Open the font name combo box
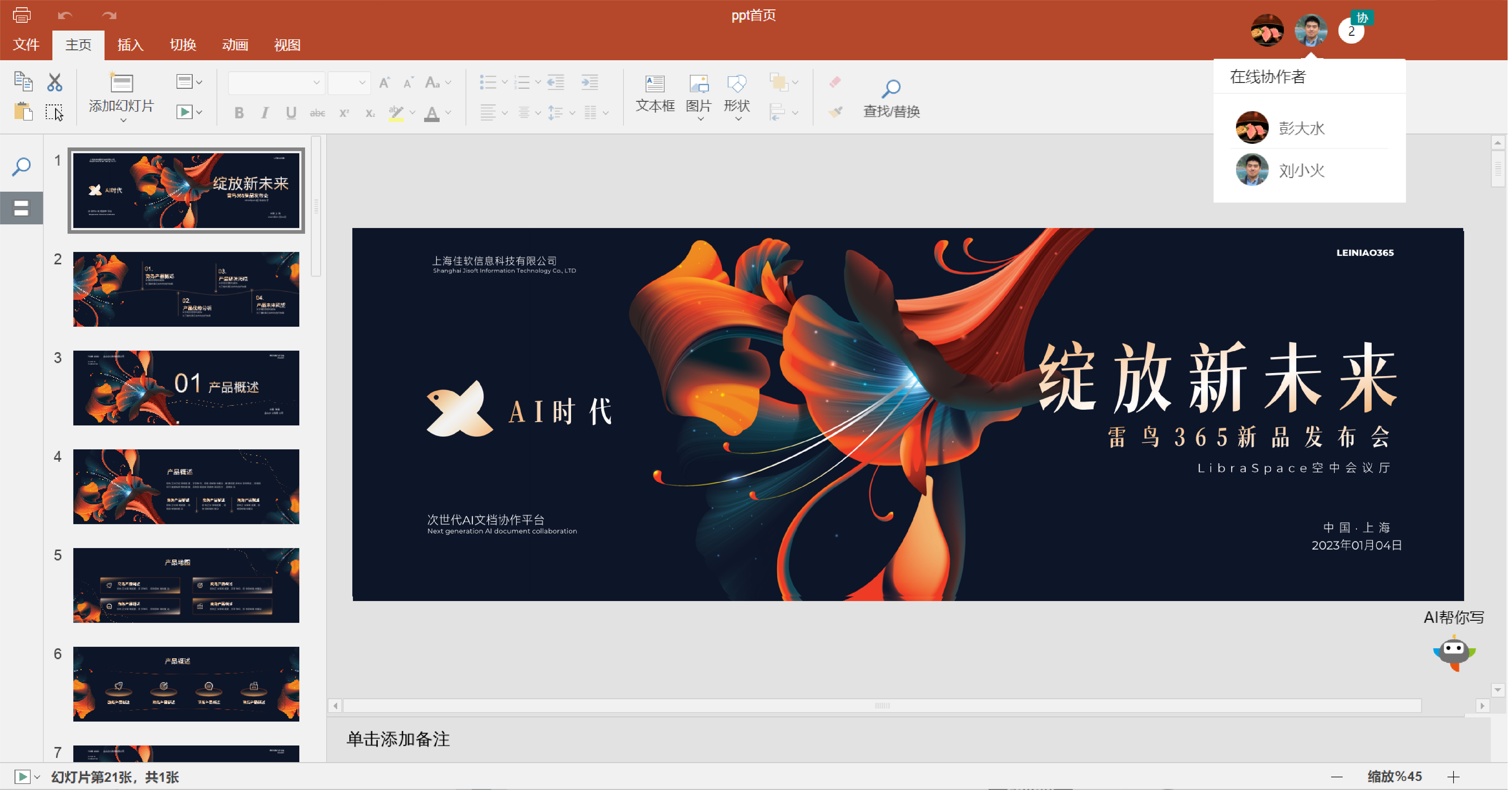Screen dimensions: 1512x790 [x=276, y=83]
